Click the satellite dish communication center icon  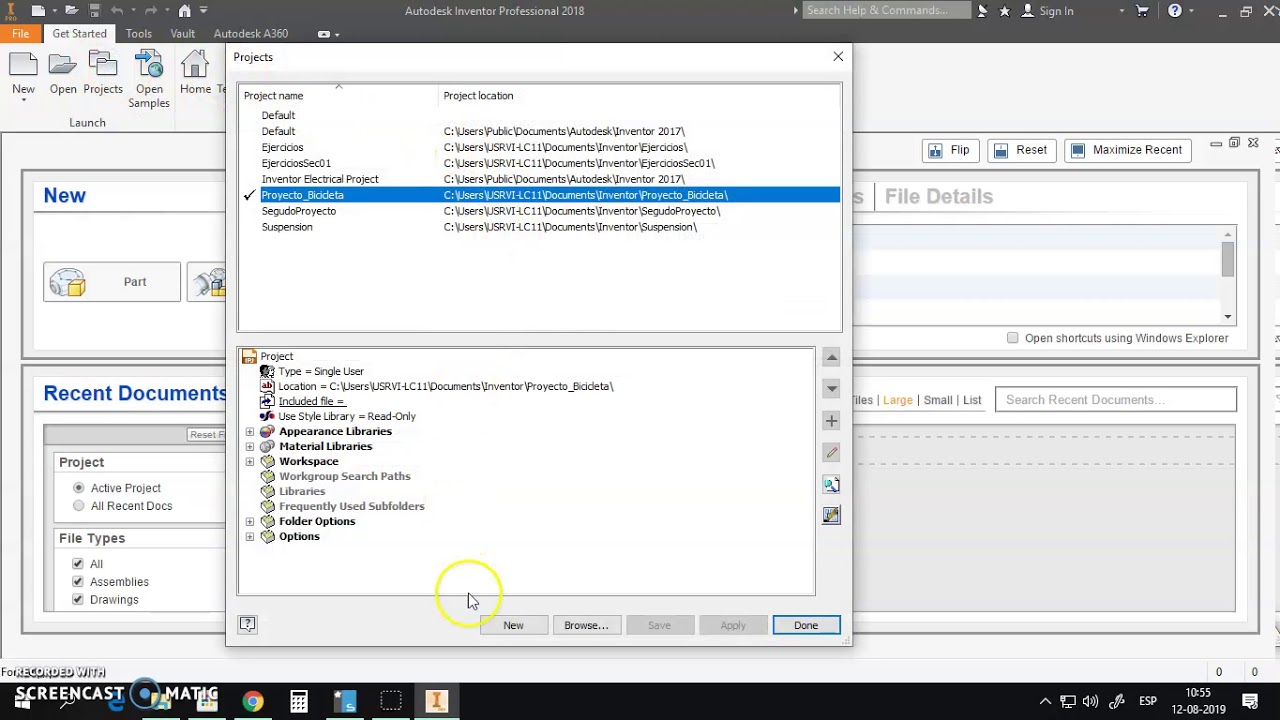pyautogui.click(x=982, y=11)
